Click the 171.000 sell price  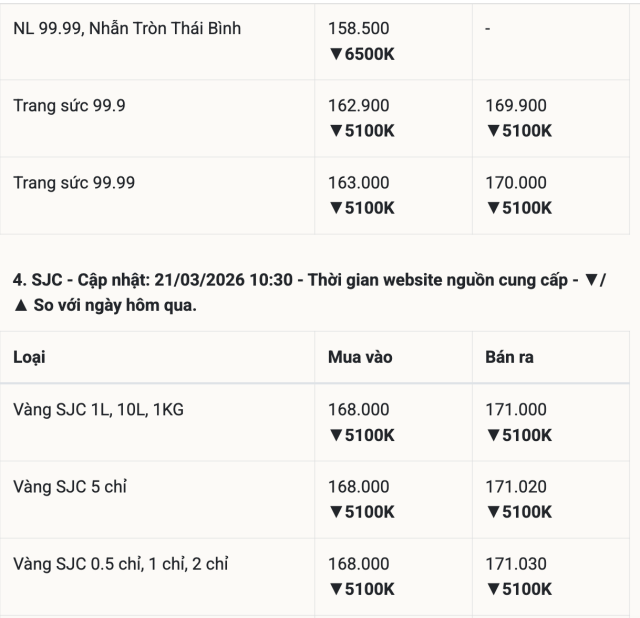(x=516, y=410)
